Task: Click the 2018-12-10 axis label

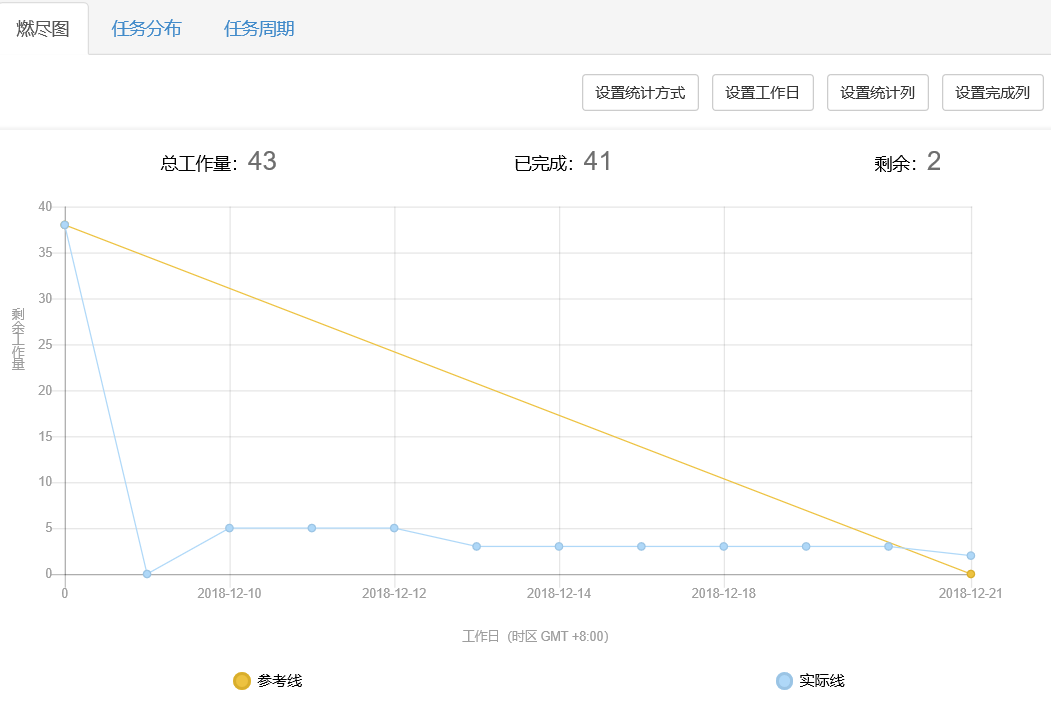Action: click(x=229, y=594)
